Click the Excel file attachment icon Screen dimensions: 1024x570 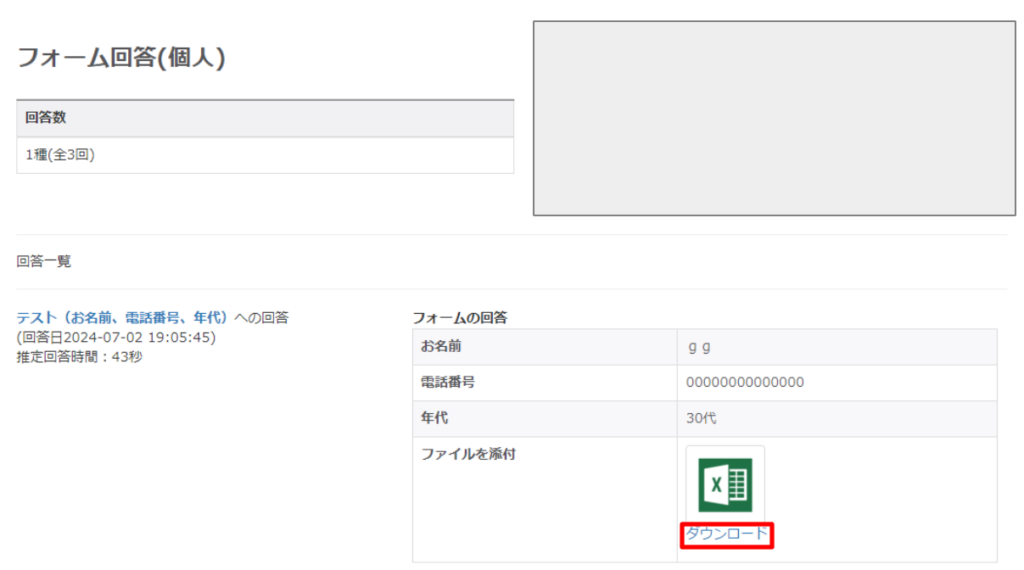[725, 484]
